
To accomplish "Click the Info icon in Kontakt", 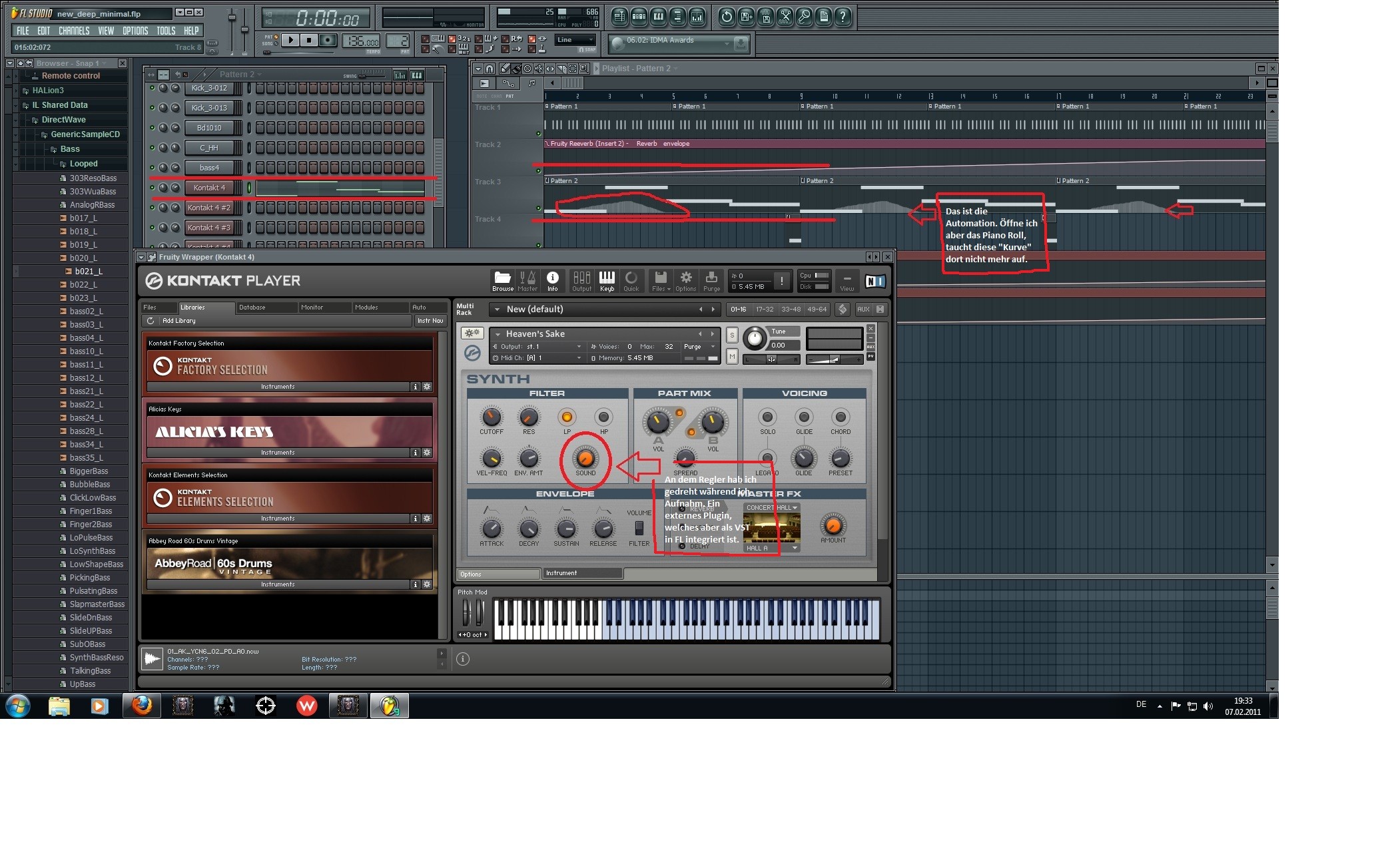I will (552, 278).
